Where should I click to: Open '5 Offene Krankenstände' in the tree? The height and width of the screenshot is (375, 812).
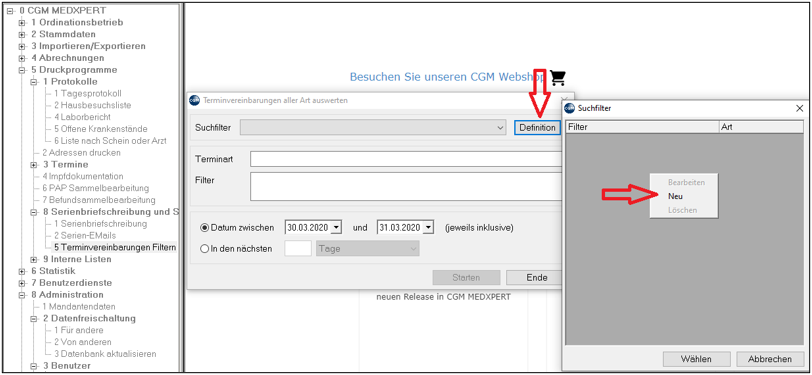(x=100, y=129)
